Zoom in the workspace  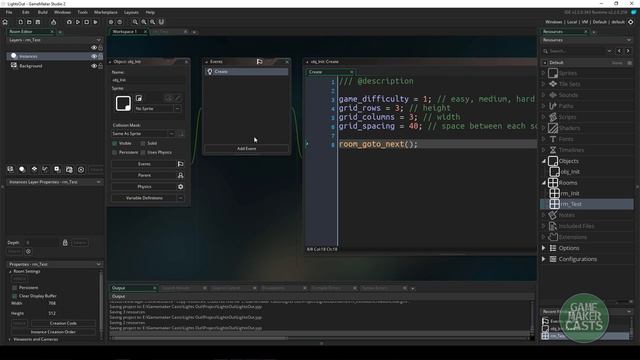pyautogui.click(x=144, y=22)
